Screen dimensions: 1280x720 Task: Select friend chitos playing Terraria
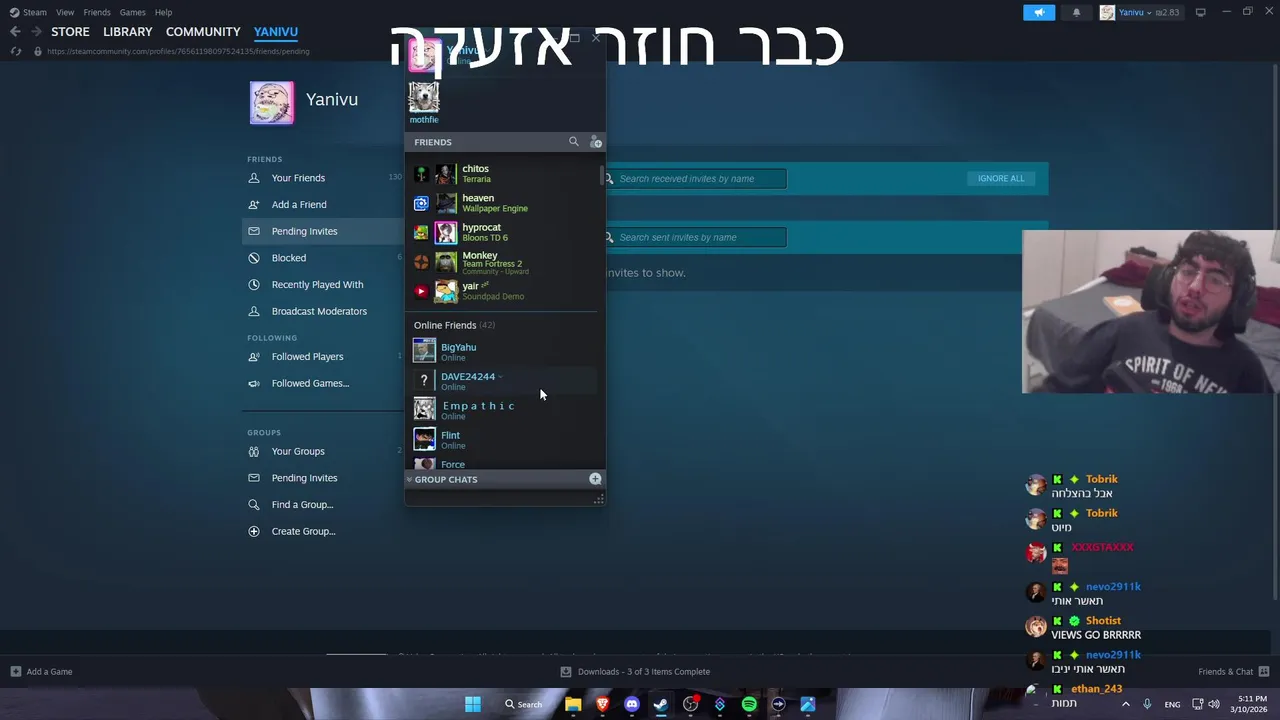[x=503, y=174]
